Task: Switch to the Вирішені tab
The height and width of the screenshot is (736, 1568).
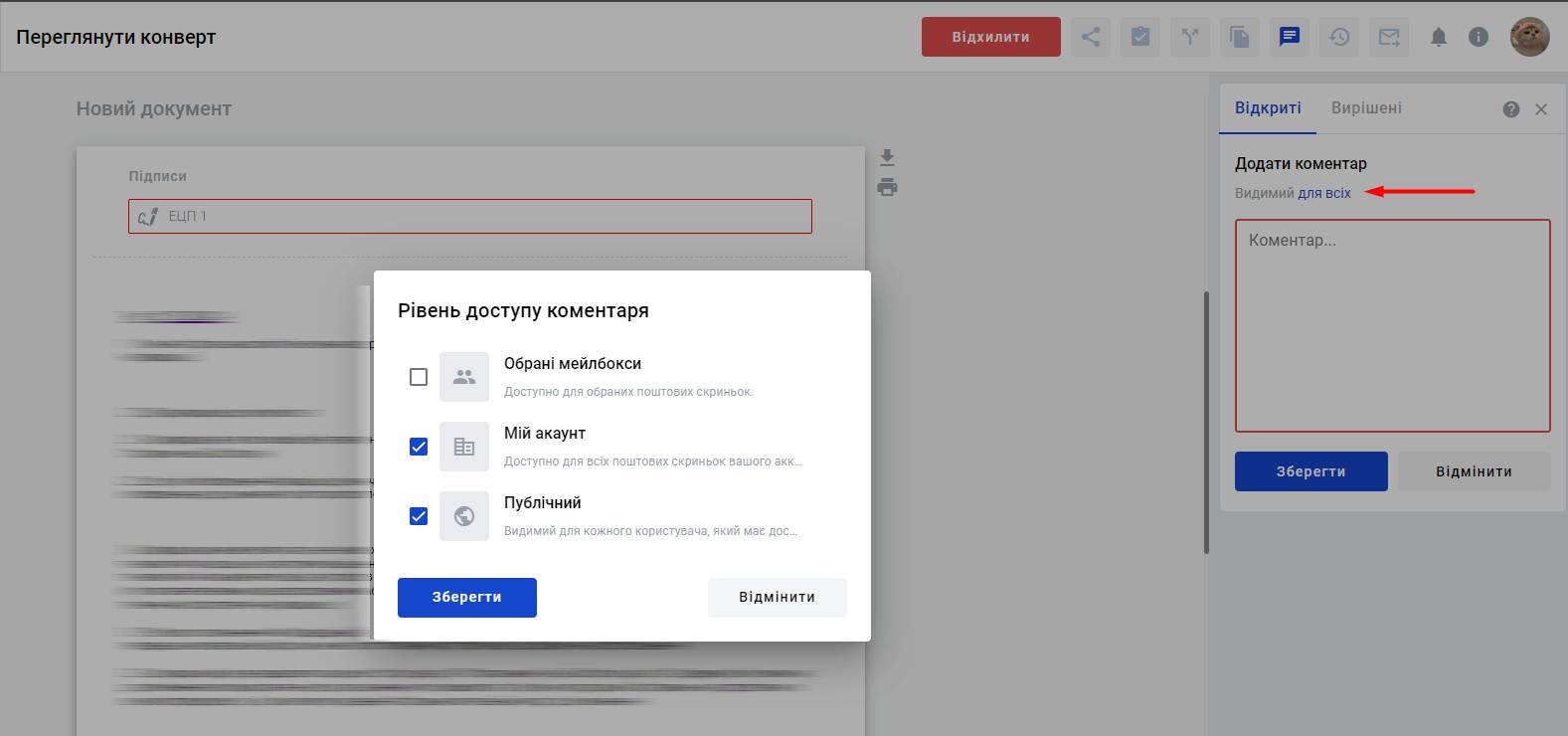Action: [1366, 107]
